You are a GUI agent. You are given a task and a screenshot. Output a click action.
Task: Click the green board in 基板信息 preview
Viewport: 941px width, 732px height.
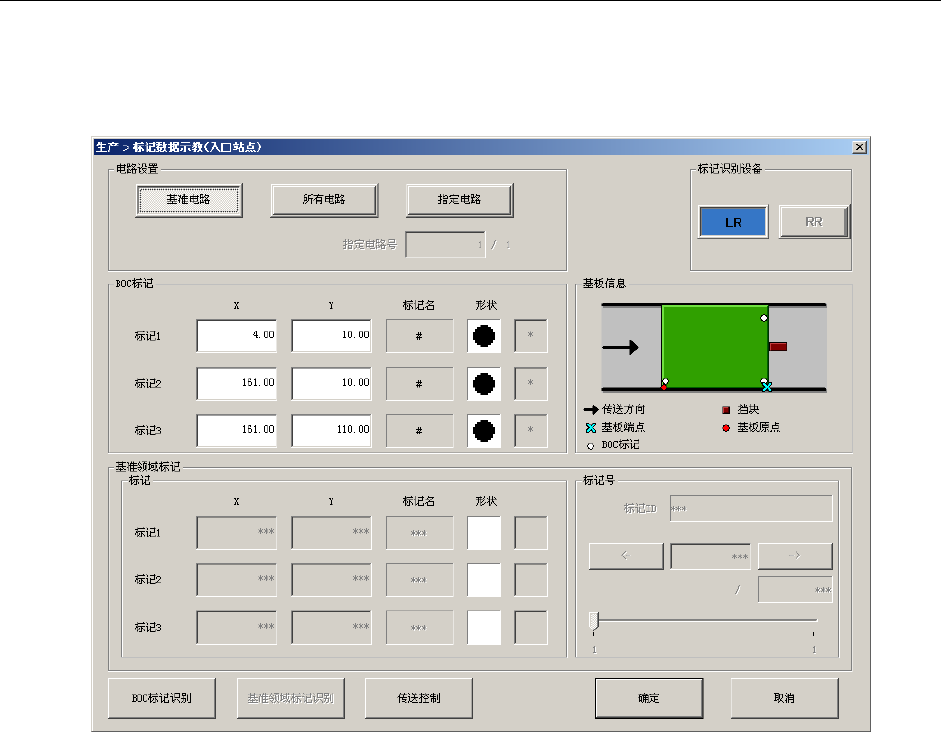(714, 346)
